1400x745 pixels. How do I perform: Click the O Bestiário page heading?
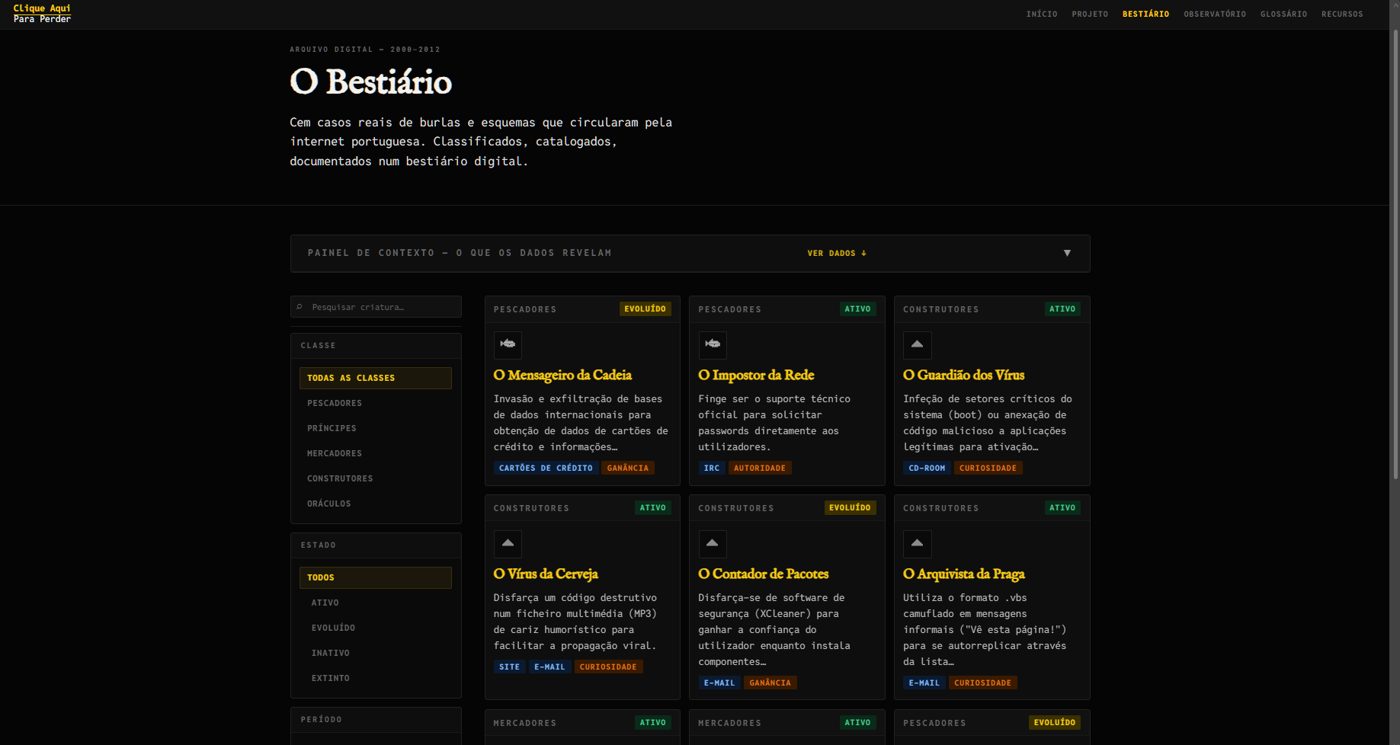pos(371,81)
